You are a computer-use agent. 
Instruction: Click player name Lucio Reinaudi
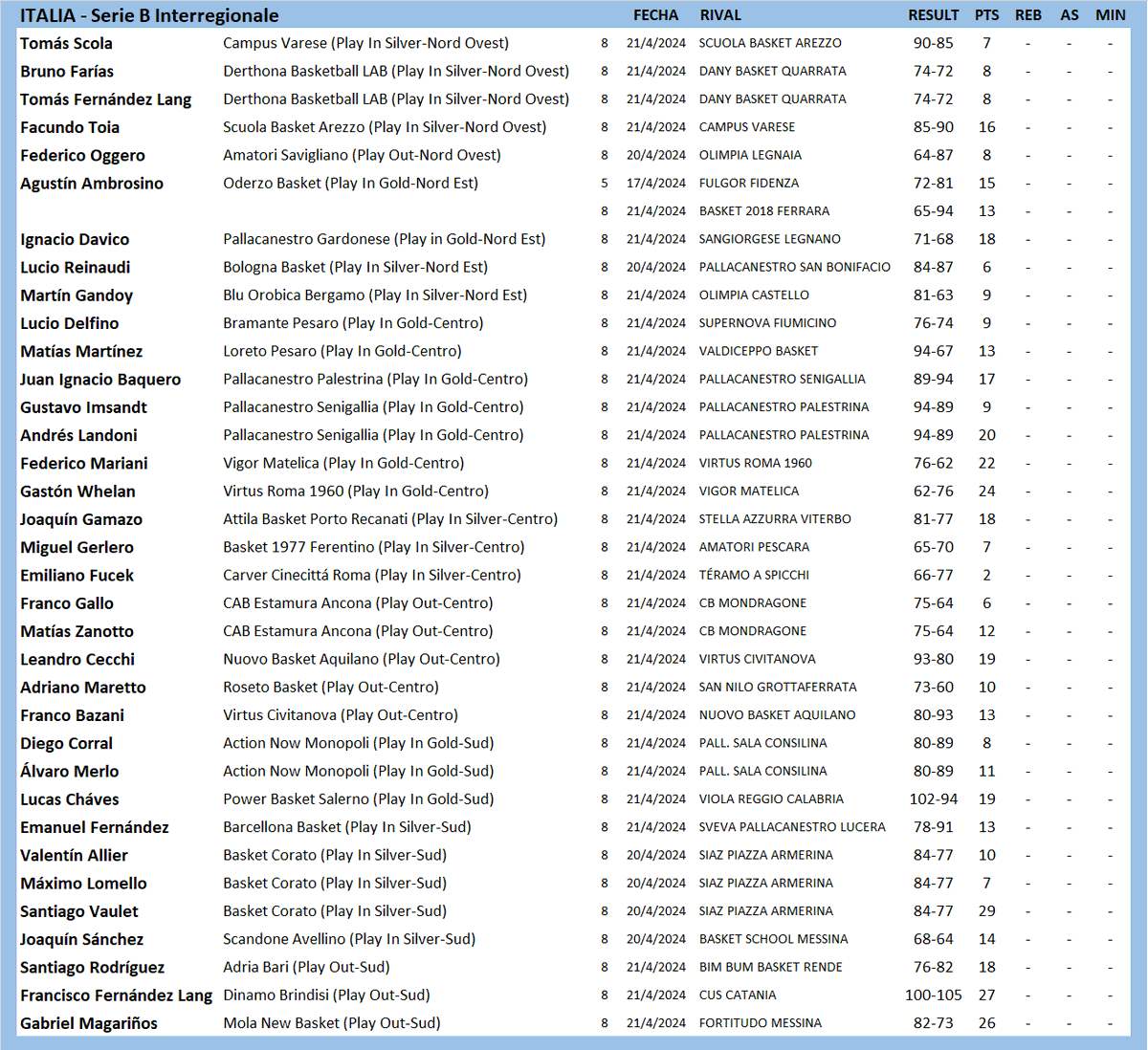point(75,268)
